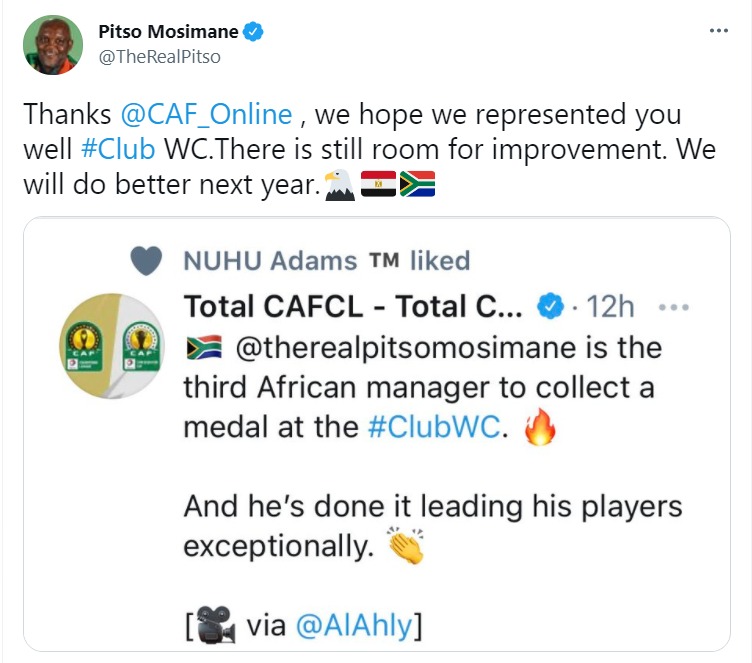Click the fire emoji in quoted post
Image resolution: width=752 pixels, height=663 pixels.
pyautogui.click(x=539, y=427)
